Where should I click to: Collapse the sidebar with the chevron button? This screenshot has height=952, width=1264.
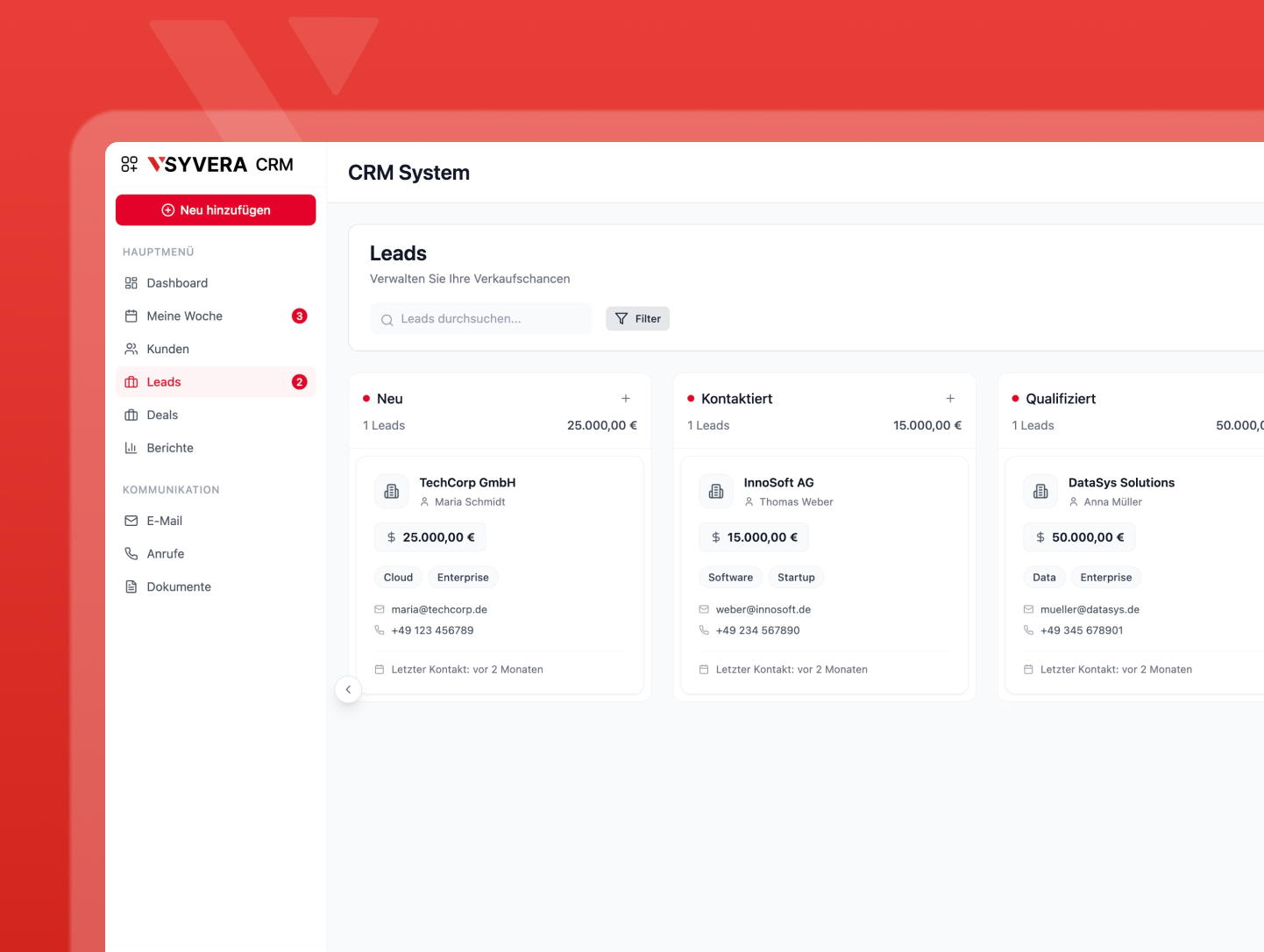coord(348,690)
